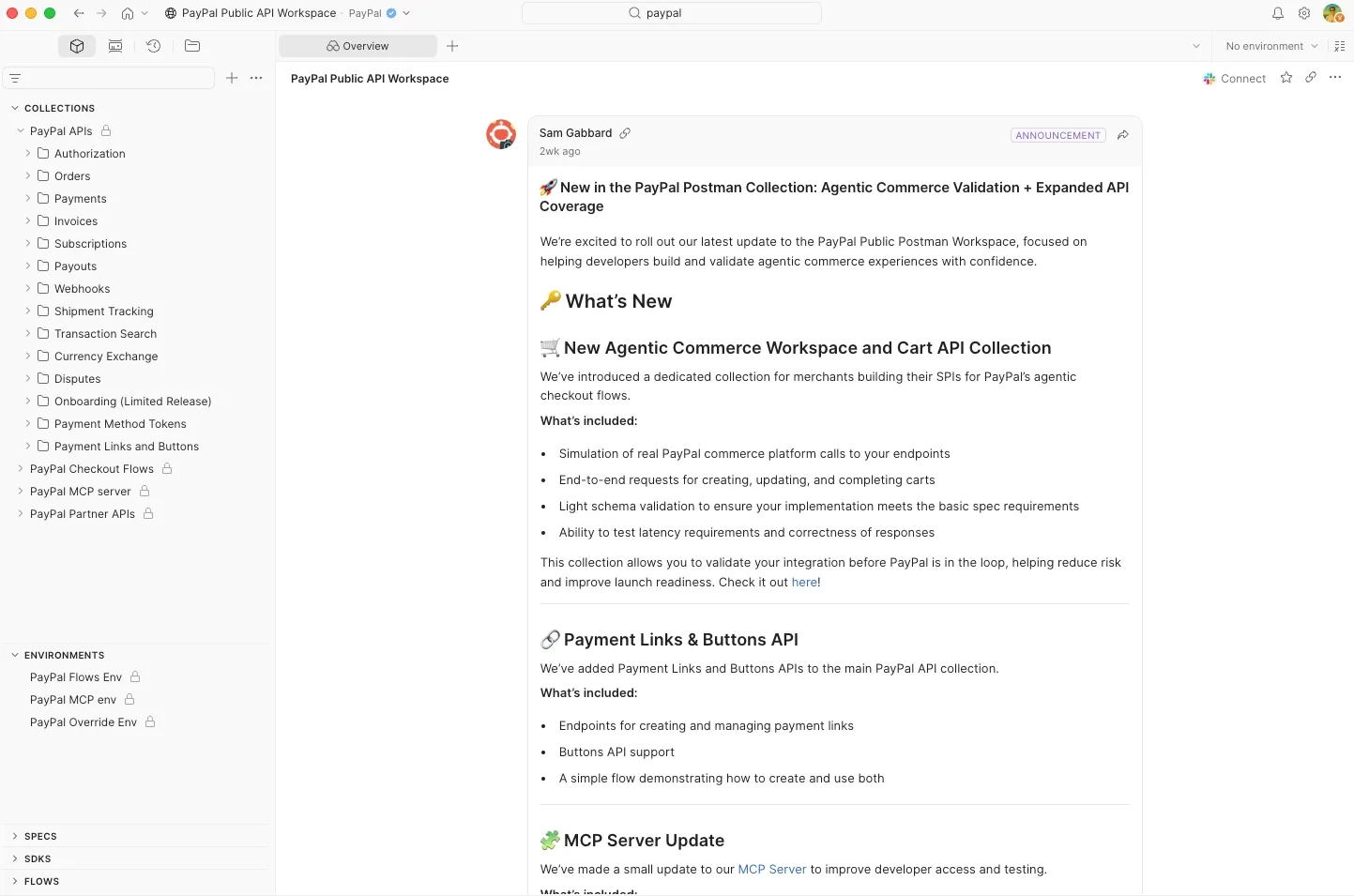Open Payment Links and Buttons folder

(127, 446)
